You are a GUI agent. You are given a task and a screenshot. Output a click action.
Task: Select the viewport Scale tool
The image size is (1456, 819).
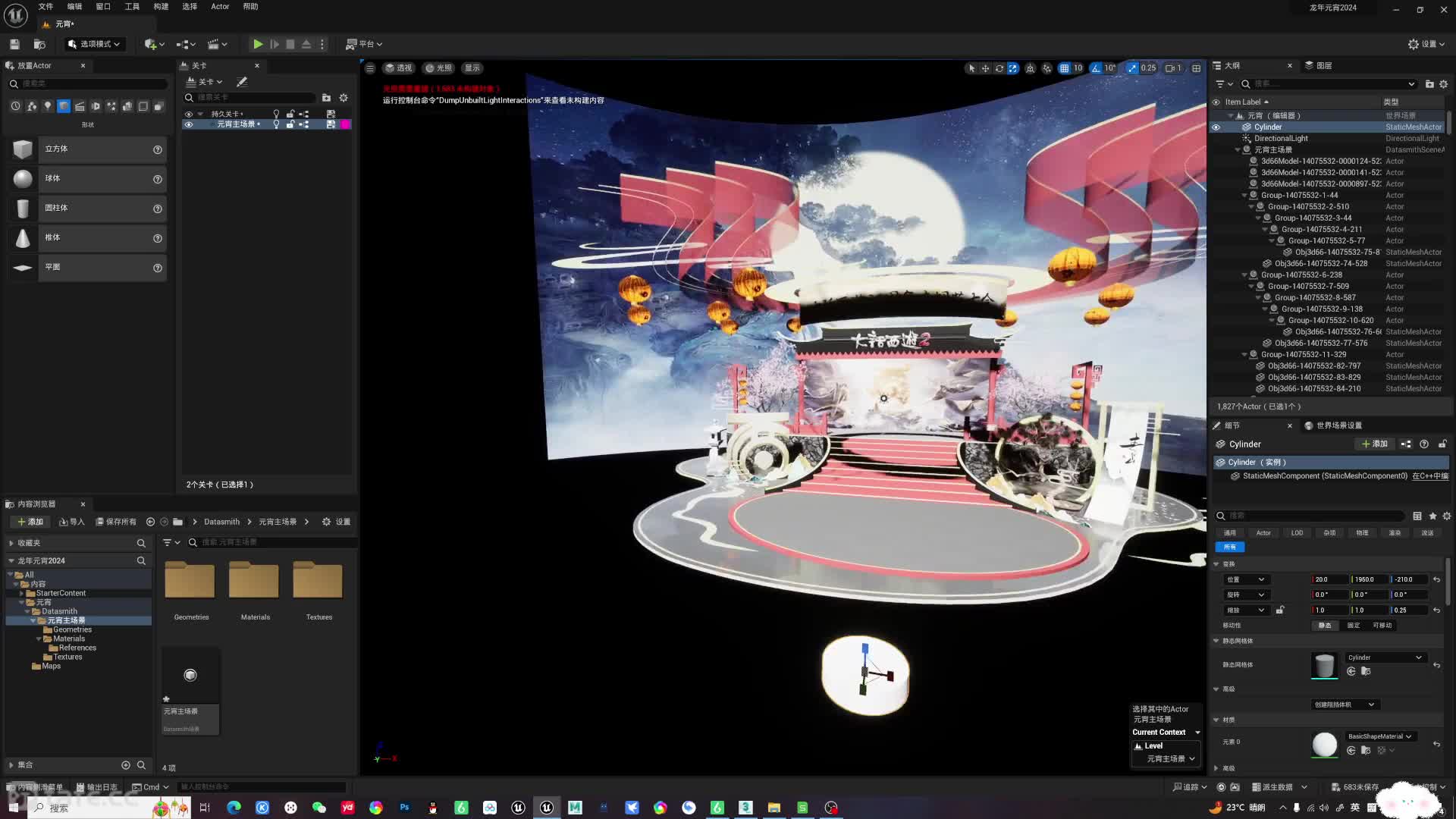pyautogui.click(x=1013, y=68)
